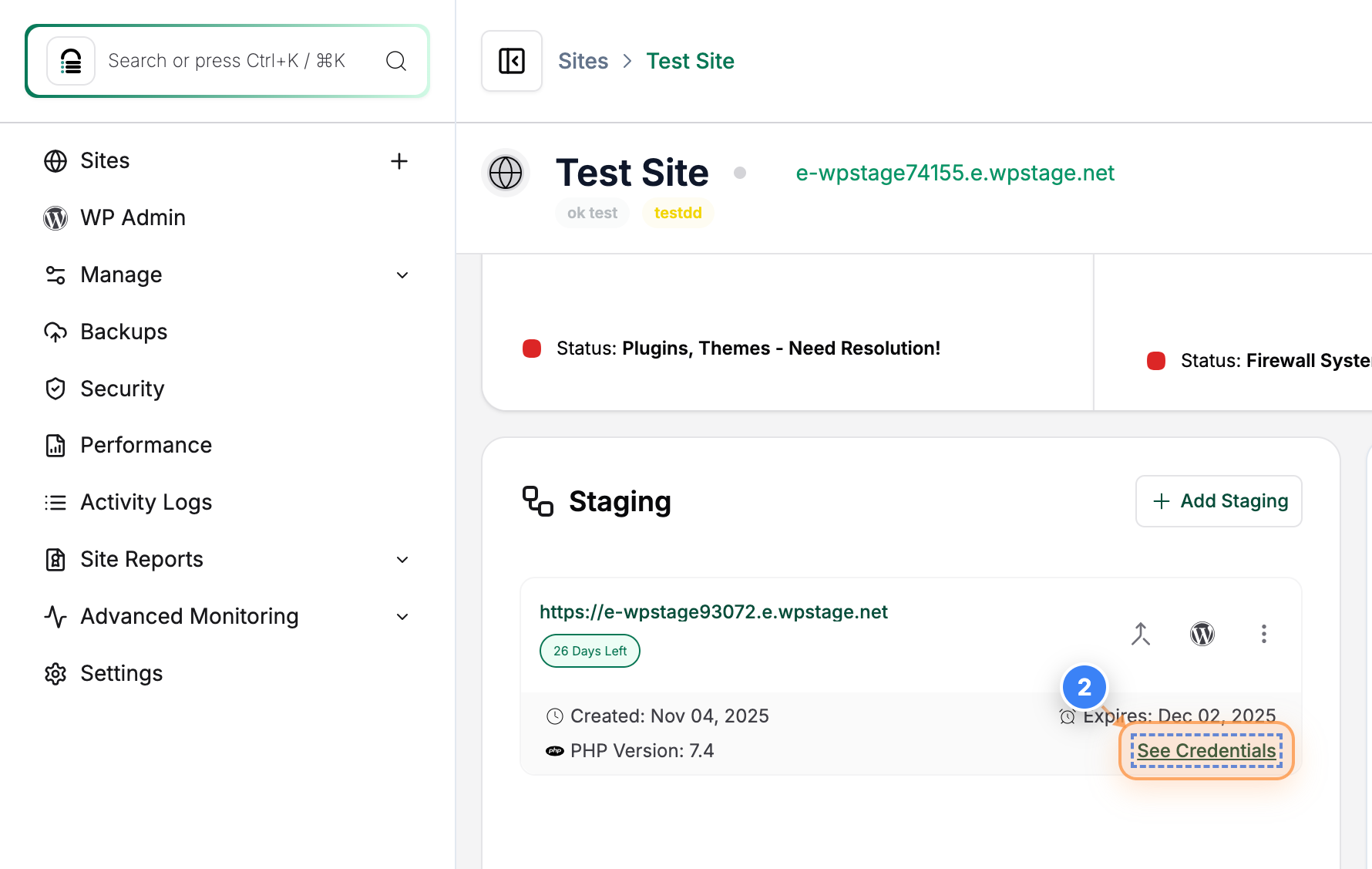Open the Performance section
Viewport: 1372px width, 869px height.
pyautogui.click(x=146, y=445)
